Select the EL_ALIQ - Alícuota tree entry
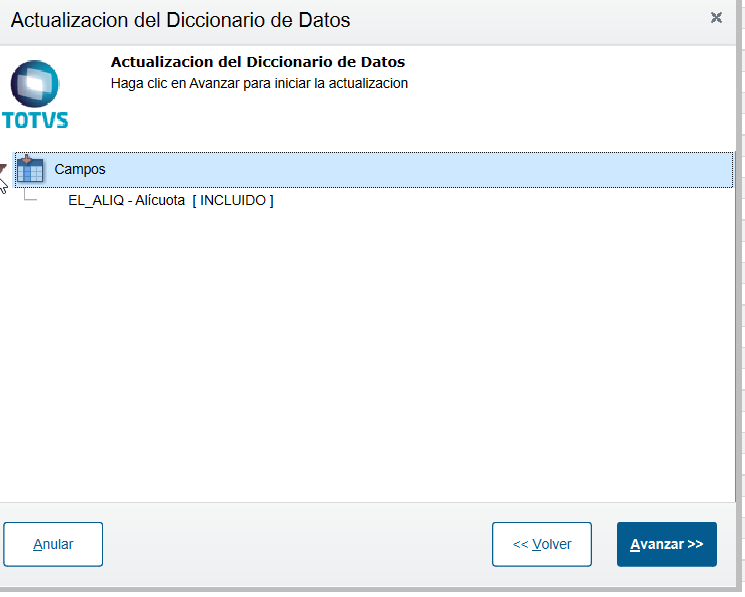Viewport: 745px width, 597px height. tap(126, 200)
